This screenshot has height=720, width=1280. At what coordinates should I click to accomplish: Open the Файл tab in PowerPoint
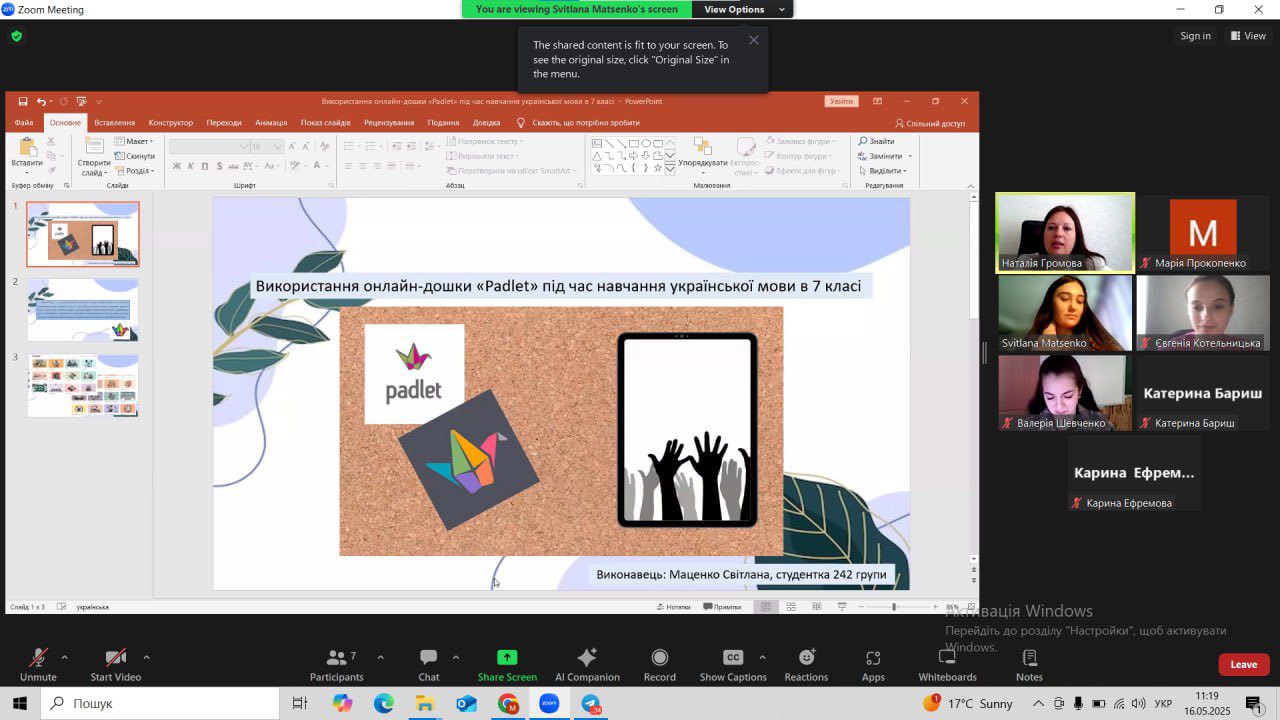pos(24,123)
